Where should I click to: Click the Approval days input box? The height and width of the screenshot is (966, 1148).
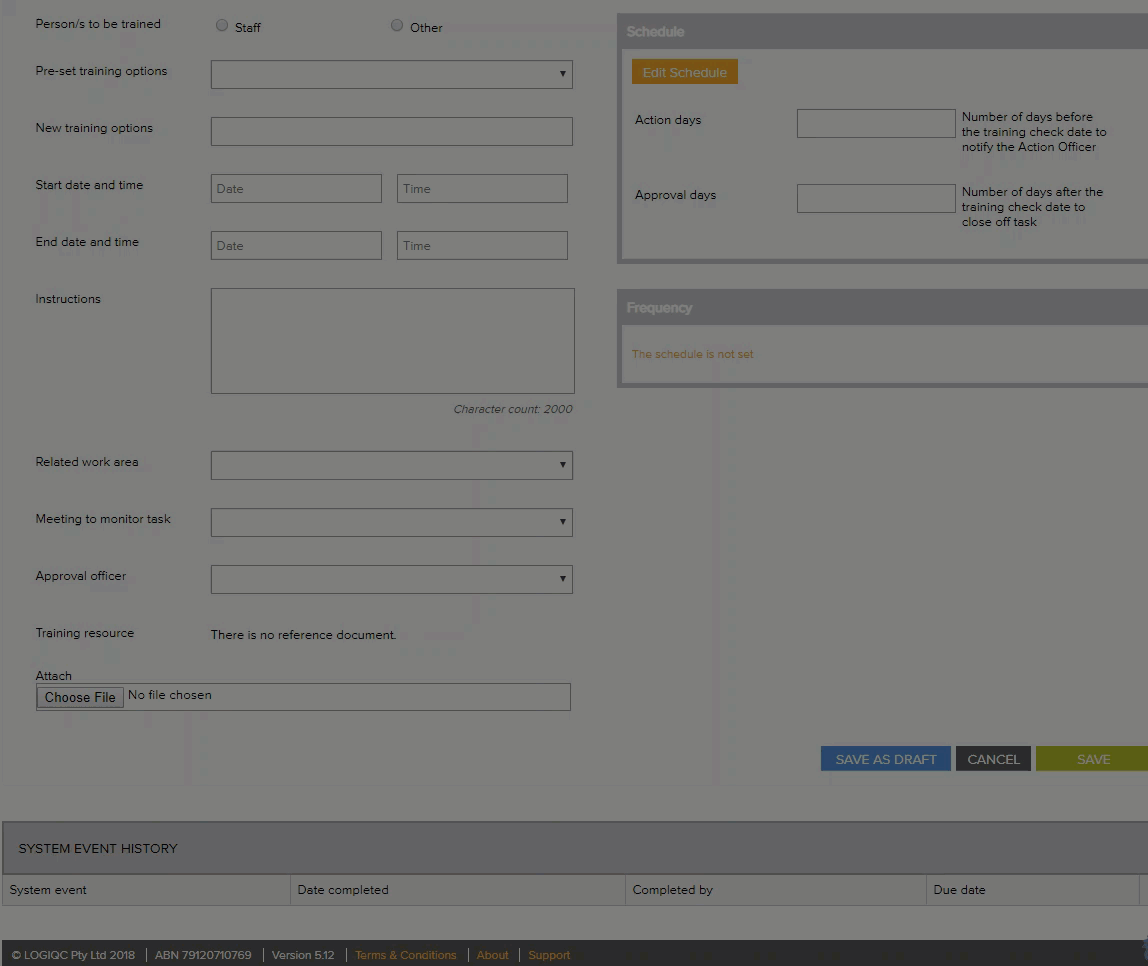[x=876, y=198]
